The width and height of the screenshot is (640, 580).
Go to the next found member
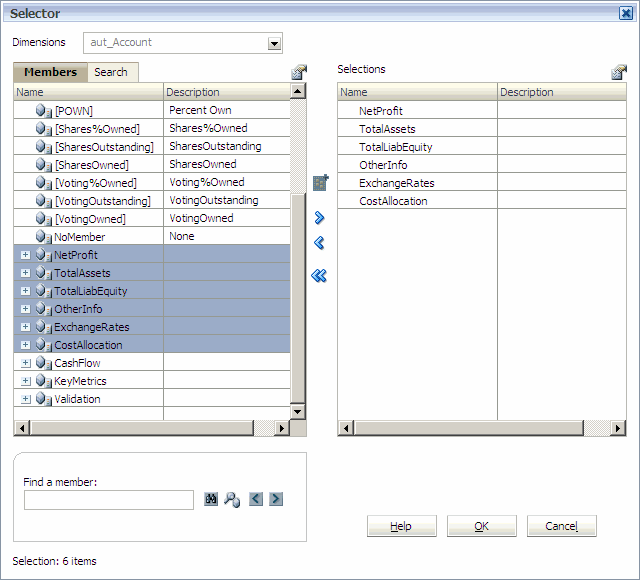(276, 499)
